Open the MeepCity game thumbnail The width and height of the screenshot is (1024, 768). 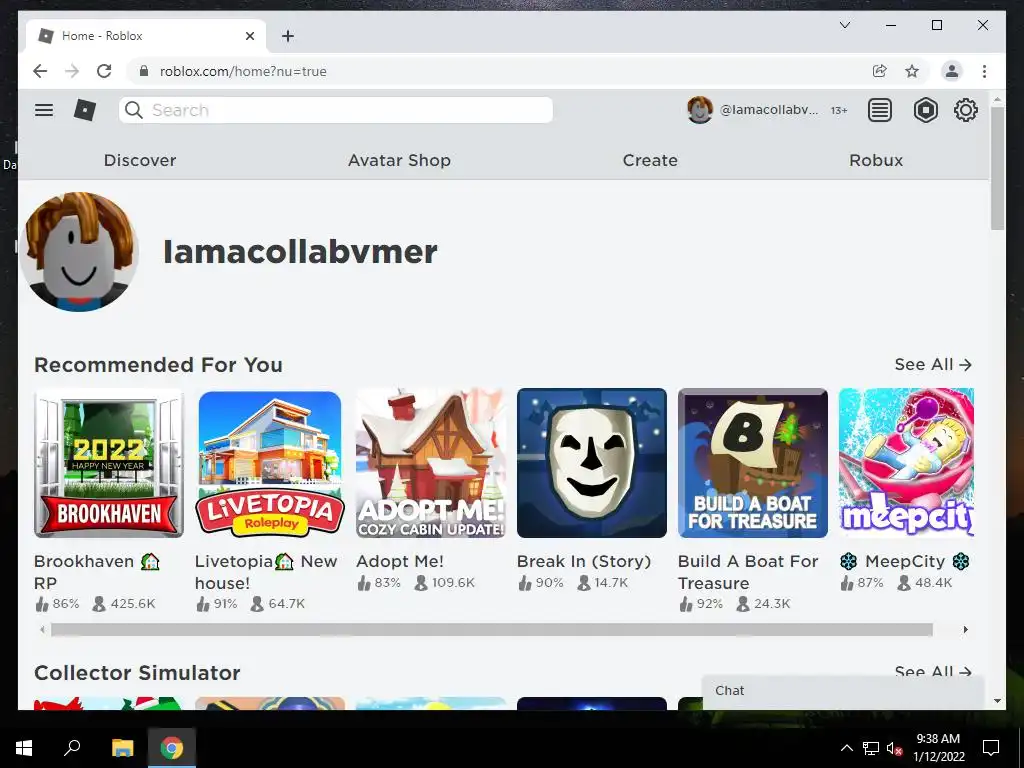click(906, 463)
